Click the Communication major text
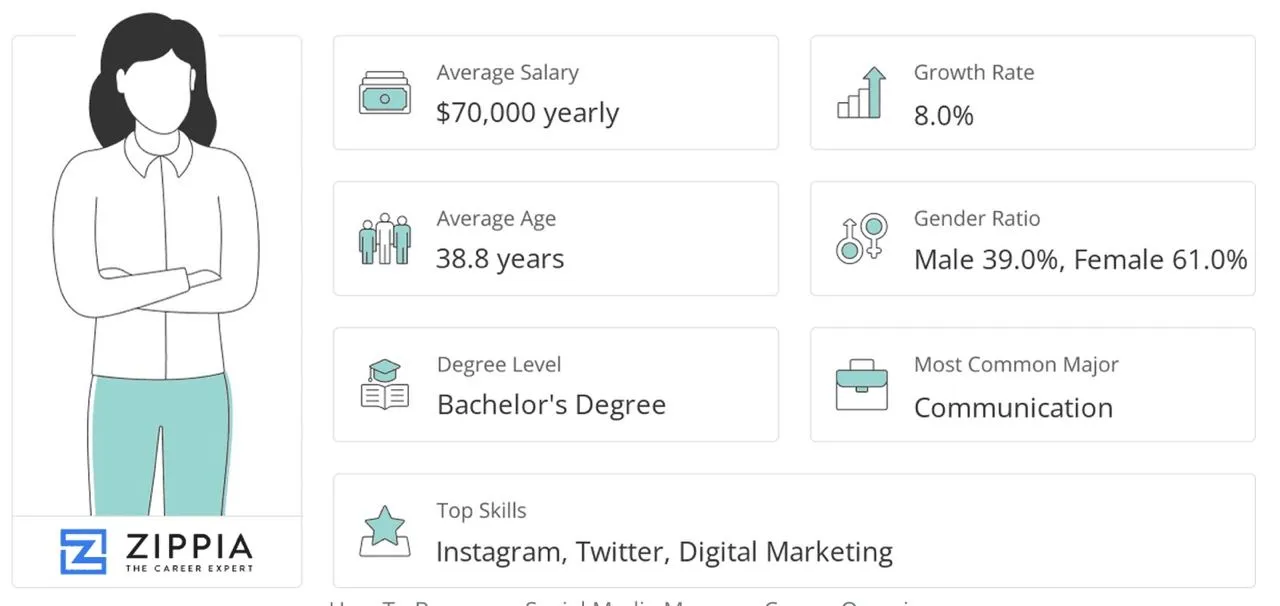1280x606 pixels. click(x=1013, y=407)
